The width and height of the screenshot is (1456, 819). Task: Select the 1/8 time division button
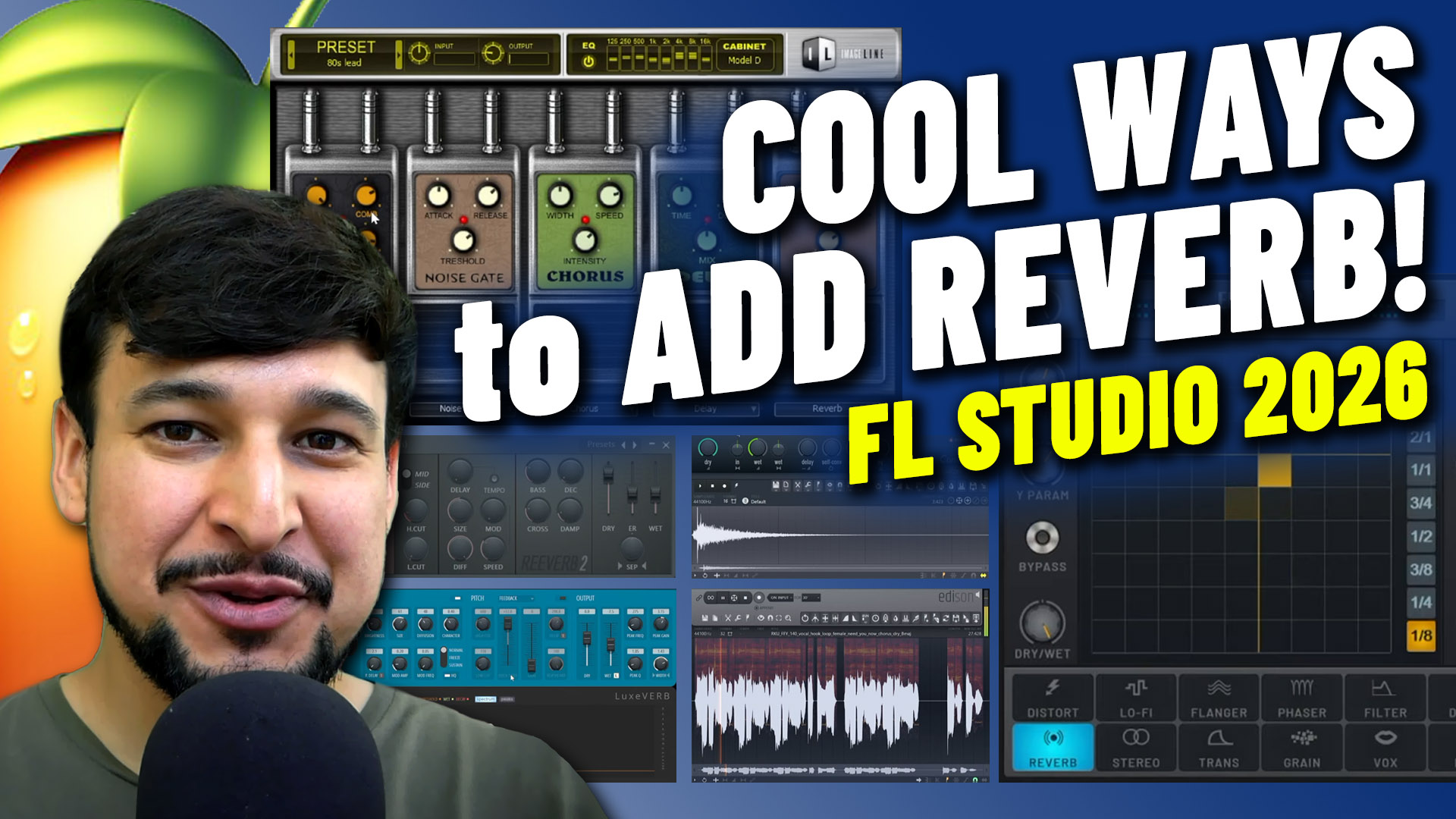click(x=1420, y=635)
